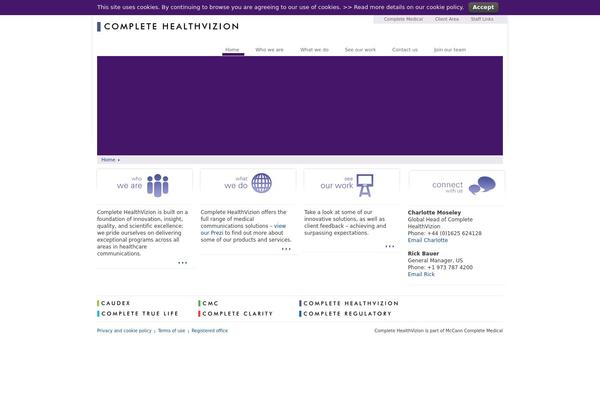Open the Client Area top link
Viewport: 600px width, 400px height.
[x=447, y=19]
